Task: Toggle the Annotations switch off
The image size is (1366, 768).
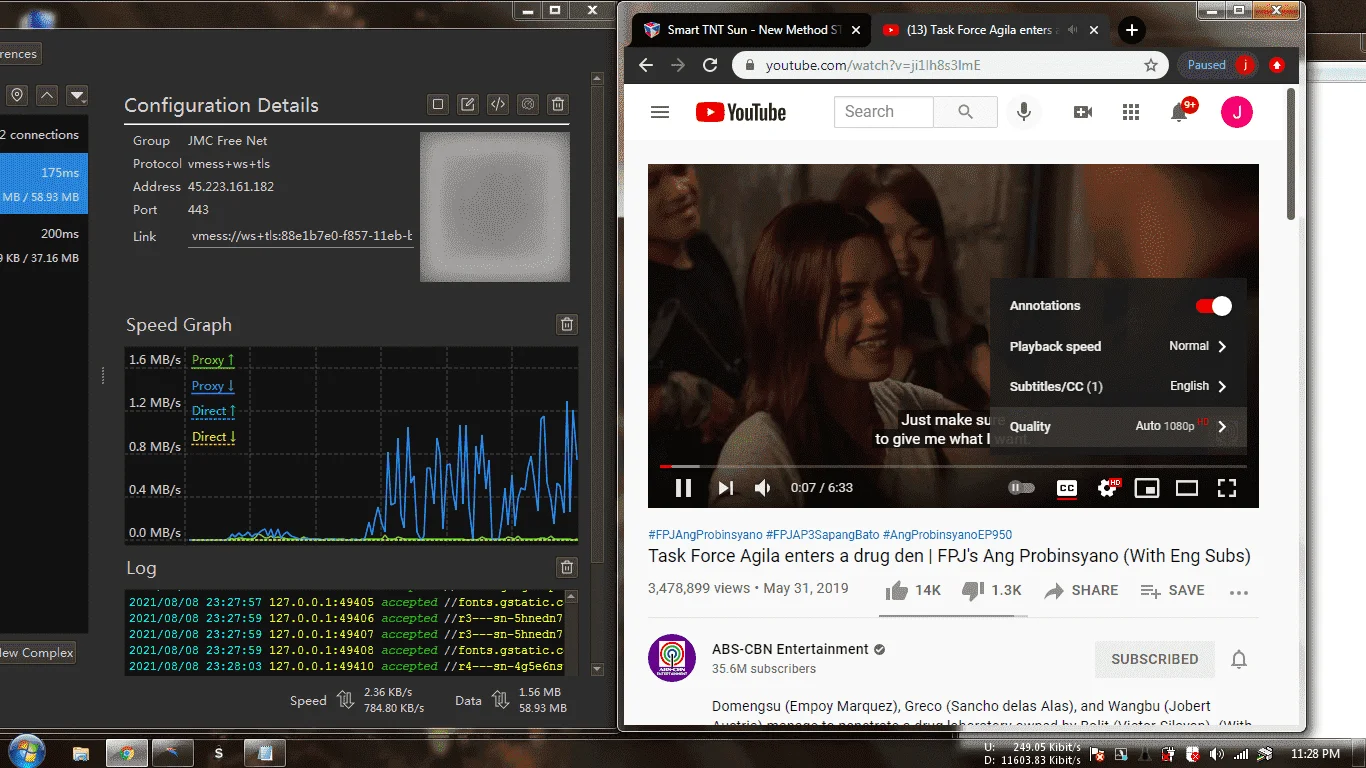Action: 1214,306
